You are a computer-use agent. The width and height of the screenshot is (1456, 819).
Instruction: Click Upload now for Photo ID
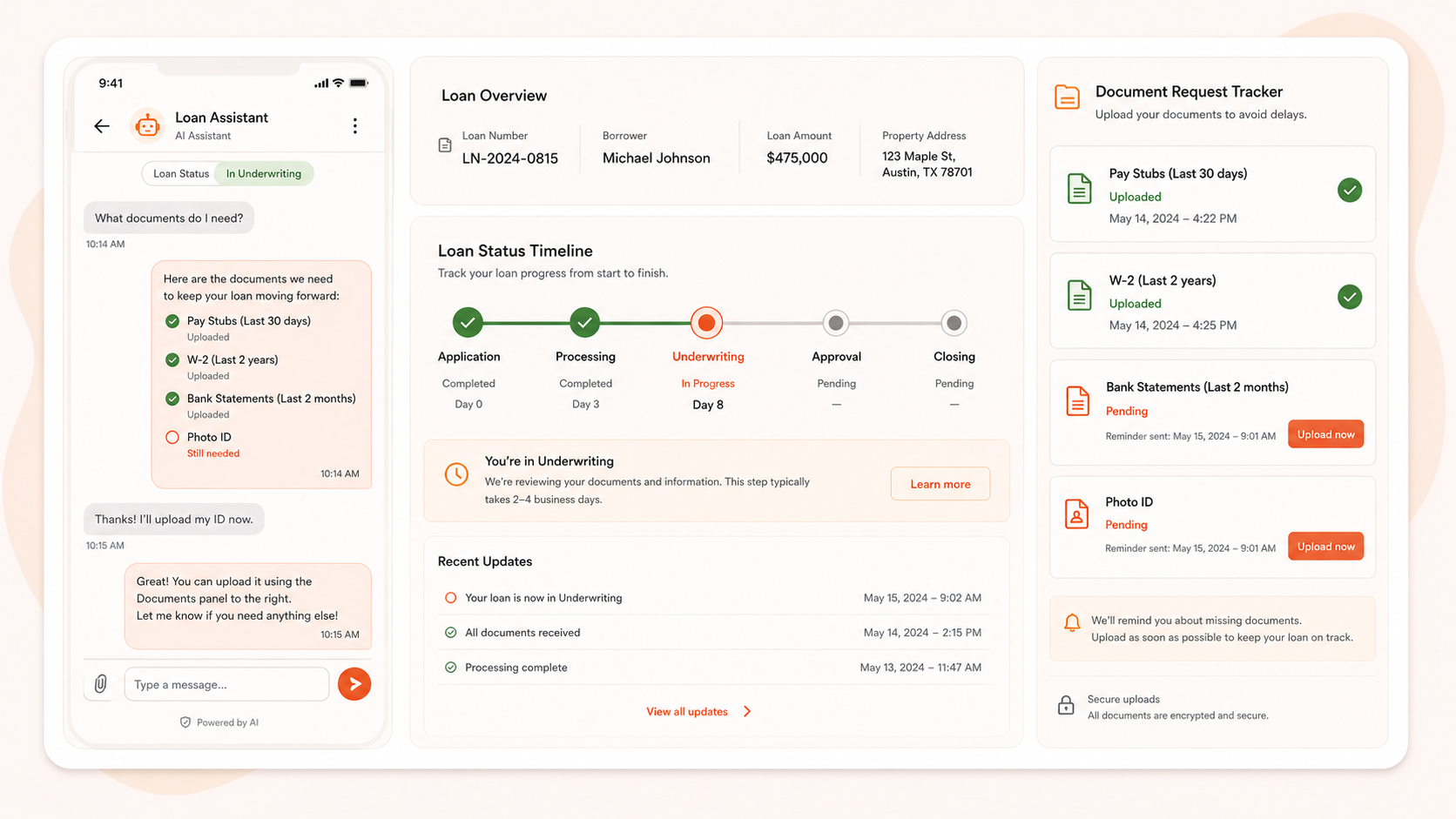coord(1325,547)
